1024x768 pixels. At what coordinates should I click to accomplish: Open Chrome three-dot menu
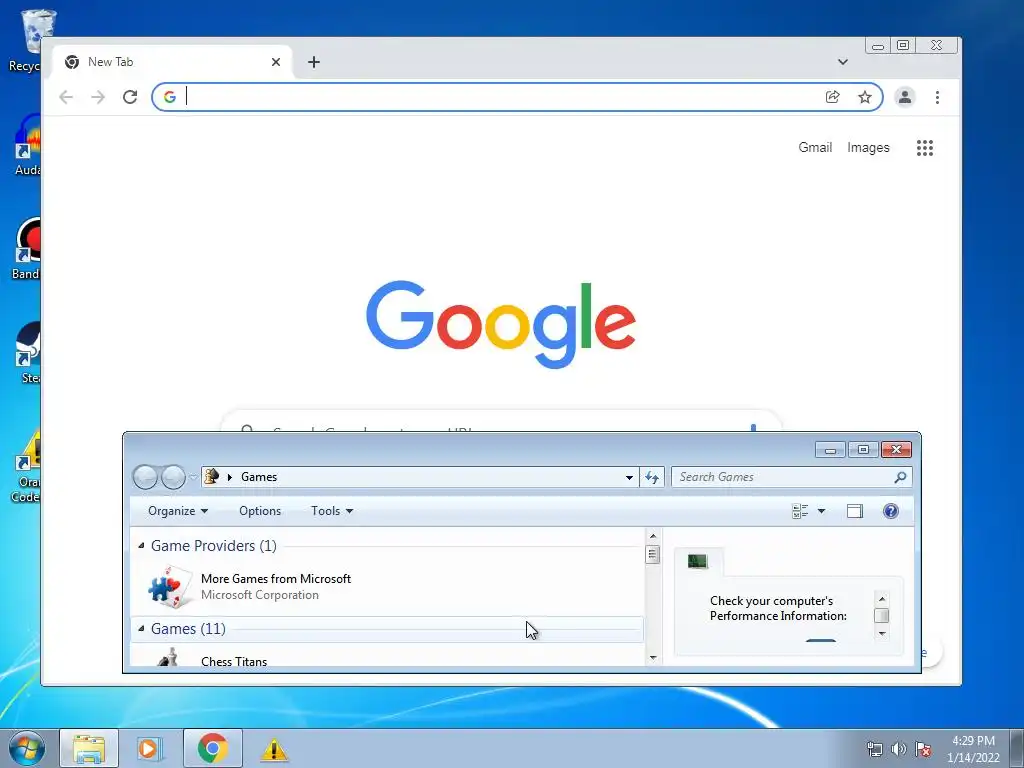click(937, 97)
